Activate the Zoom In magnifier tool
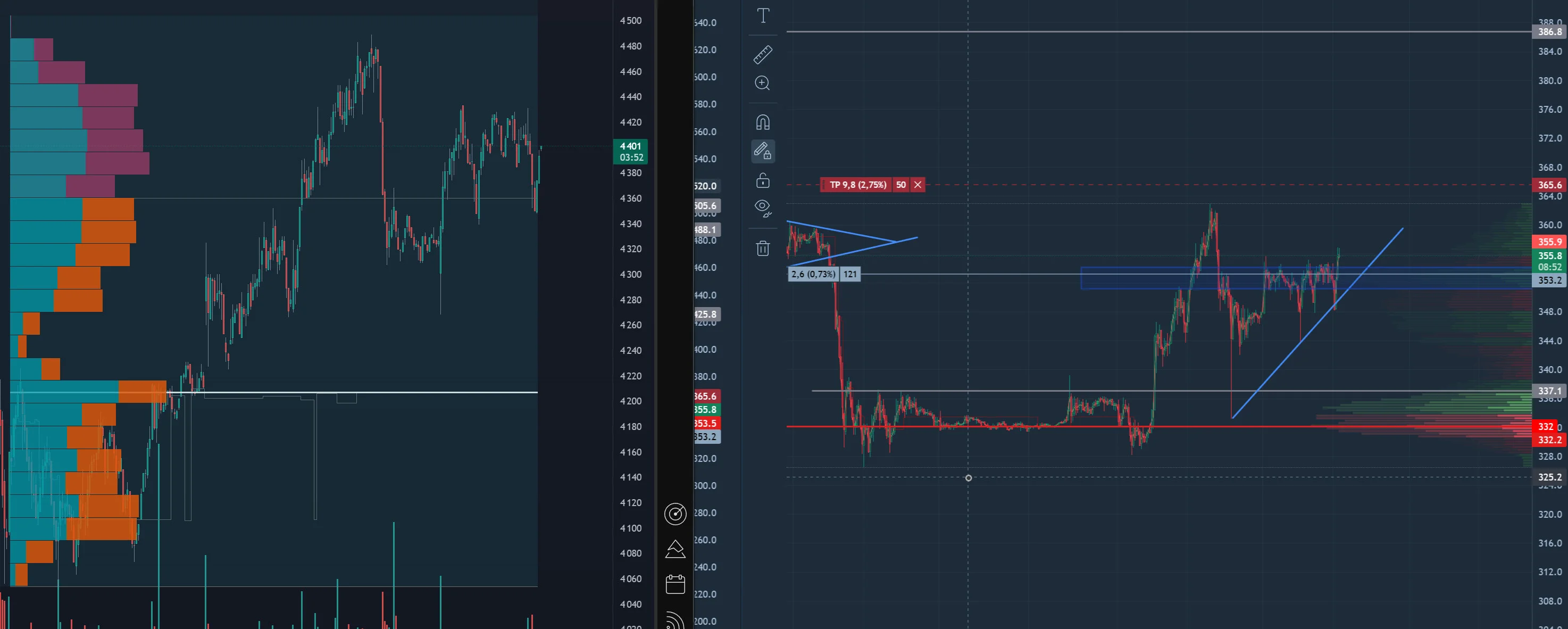This screenshot has width=1568, height=629. [763, 84]
